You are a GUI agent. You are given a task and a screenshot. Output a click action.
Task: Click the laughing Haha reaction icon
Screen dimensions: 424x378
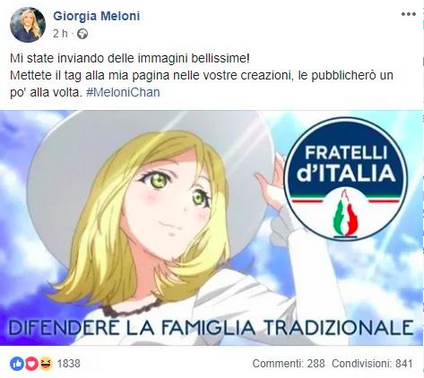(46, 364)
